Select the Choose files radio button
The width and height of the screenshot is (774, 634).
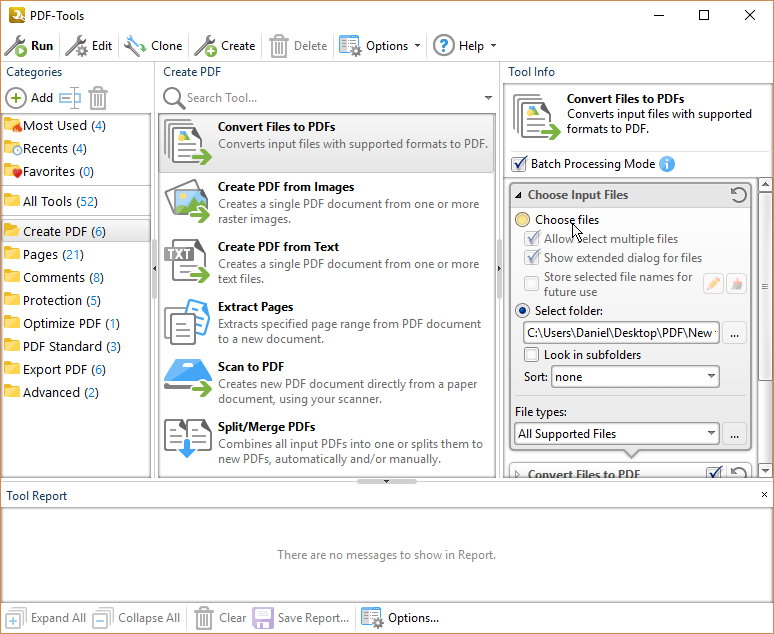[522, 220]
